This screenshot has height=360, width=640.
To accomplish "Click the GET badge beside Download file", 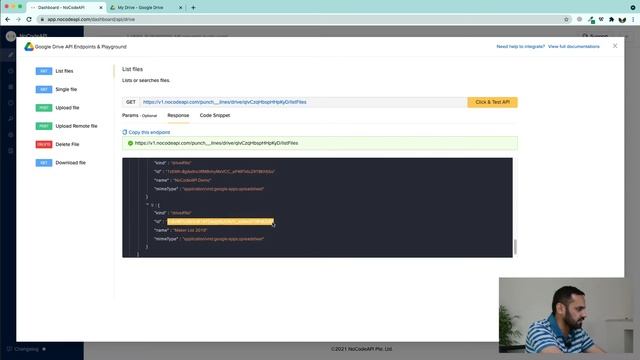I will pyautogui.click(x=44, y=163).
